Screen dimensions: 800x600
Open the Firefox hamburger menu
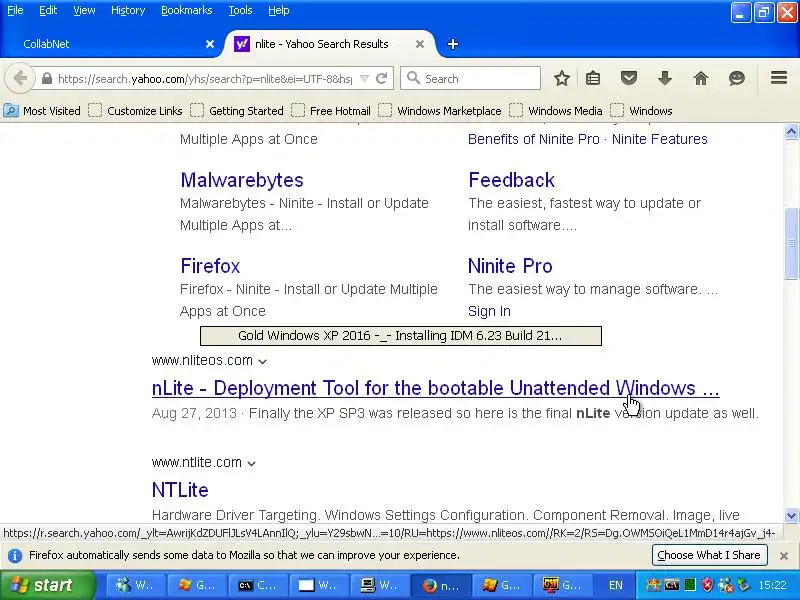coord(779,78)
